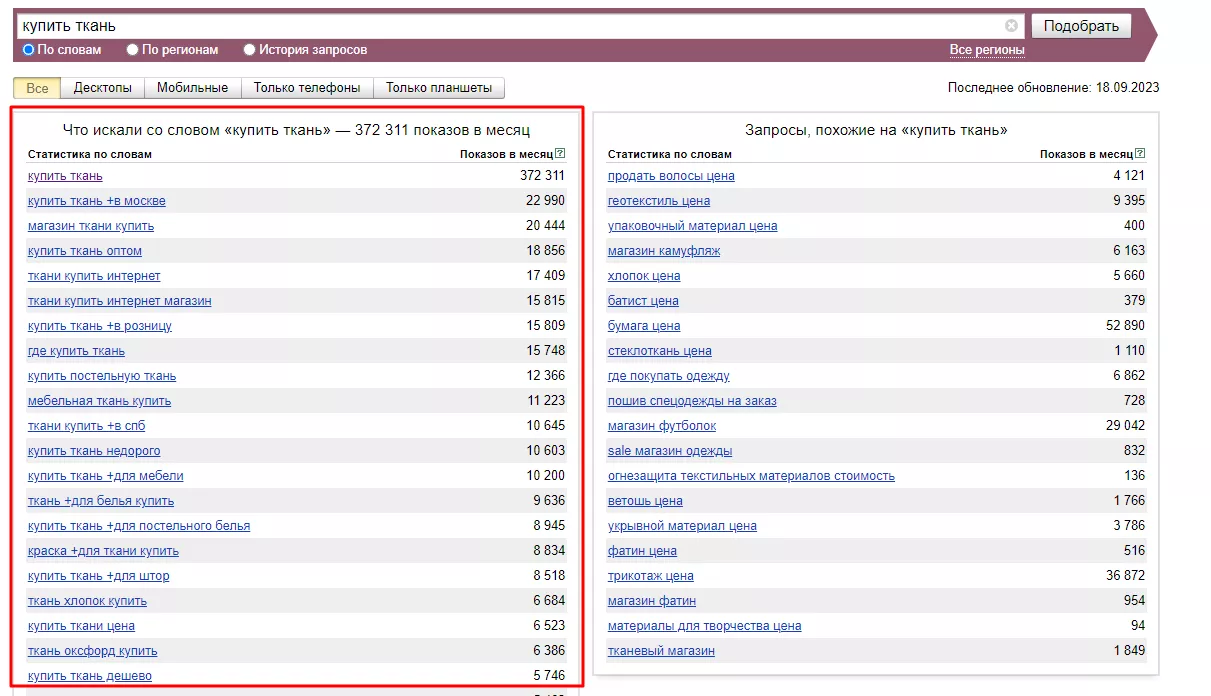Follow the 'геотекстиль цена' similar query link
Viewport: 1211px width, 696px height.
click(x=659, y=201)
